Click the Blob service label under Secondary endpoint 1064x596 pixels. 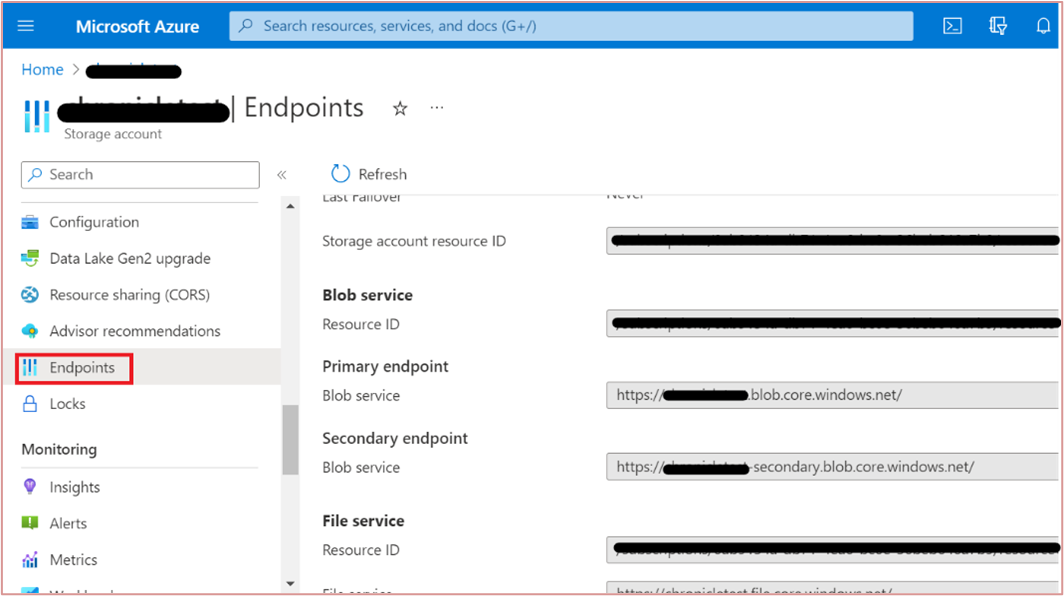coord(361,468)
